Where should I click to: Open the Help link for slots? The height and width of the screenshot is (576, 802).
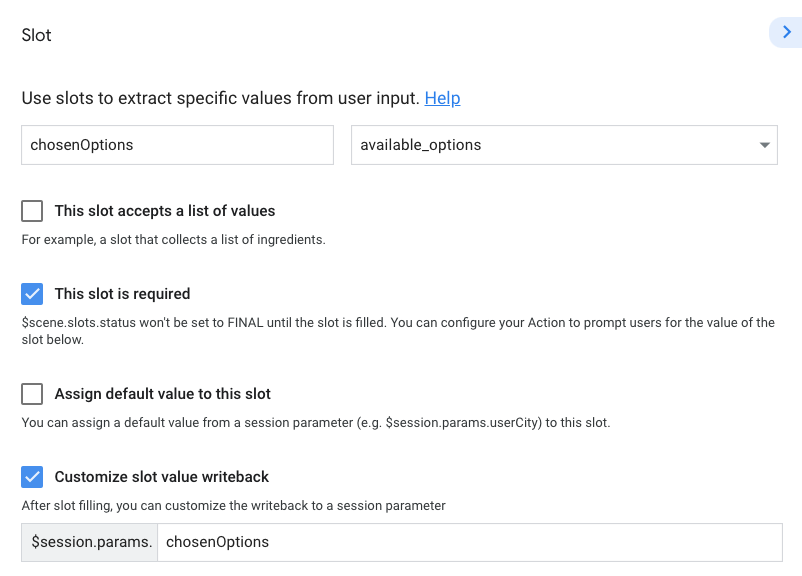click(x=442, y=98)
